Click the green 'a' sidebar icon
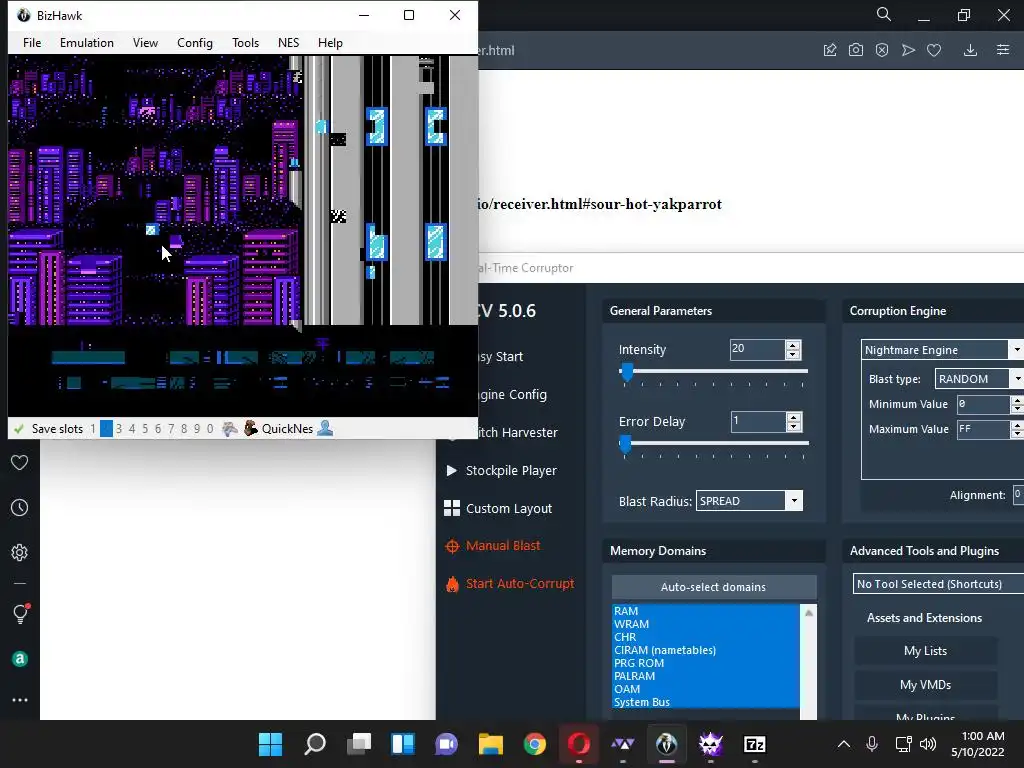Image resolution: width=1024 pixels, height=768 pixels. [20, 659]
